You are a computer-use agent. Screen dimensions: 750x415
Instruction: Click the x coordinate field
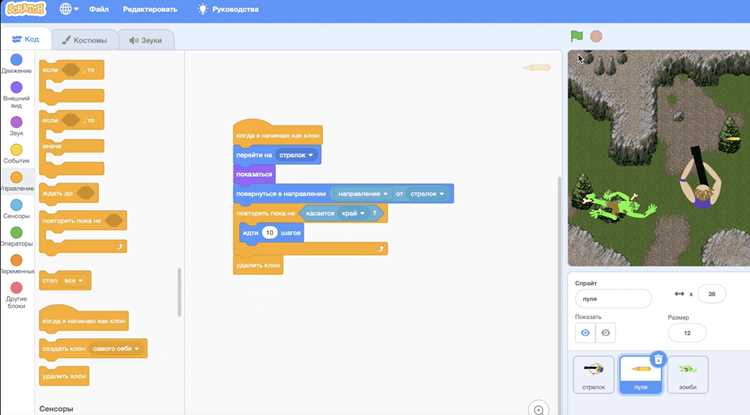[711, 294]
